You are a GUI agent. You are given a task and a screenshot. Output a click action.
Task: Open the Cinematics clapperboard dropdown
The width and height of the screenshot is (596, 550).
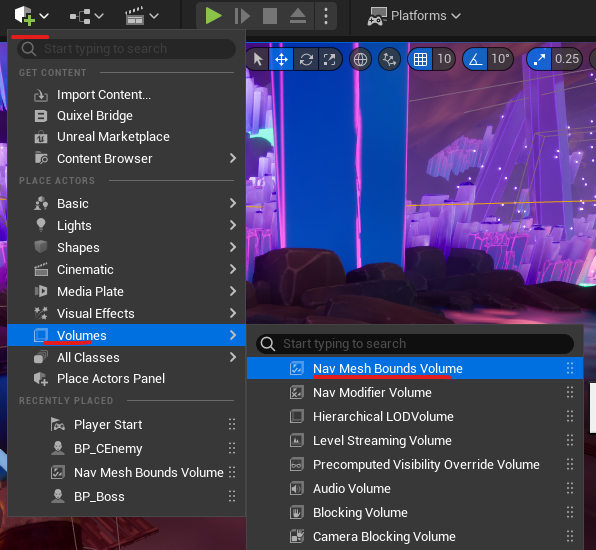coord(141,16)
